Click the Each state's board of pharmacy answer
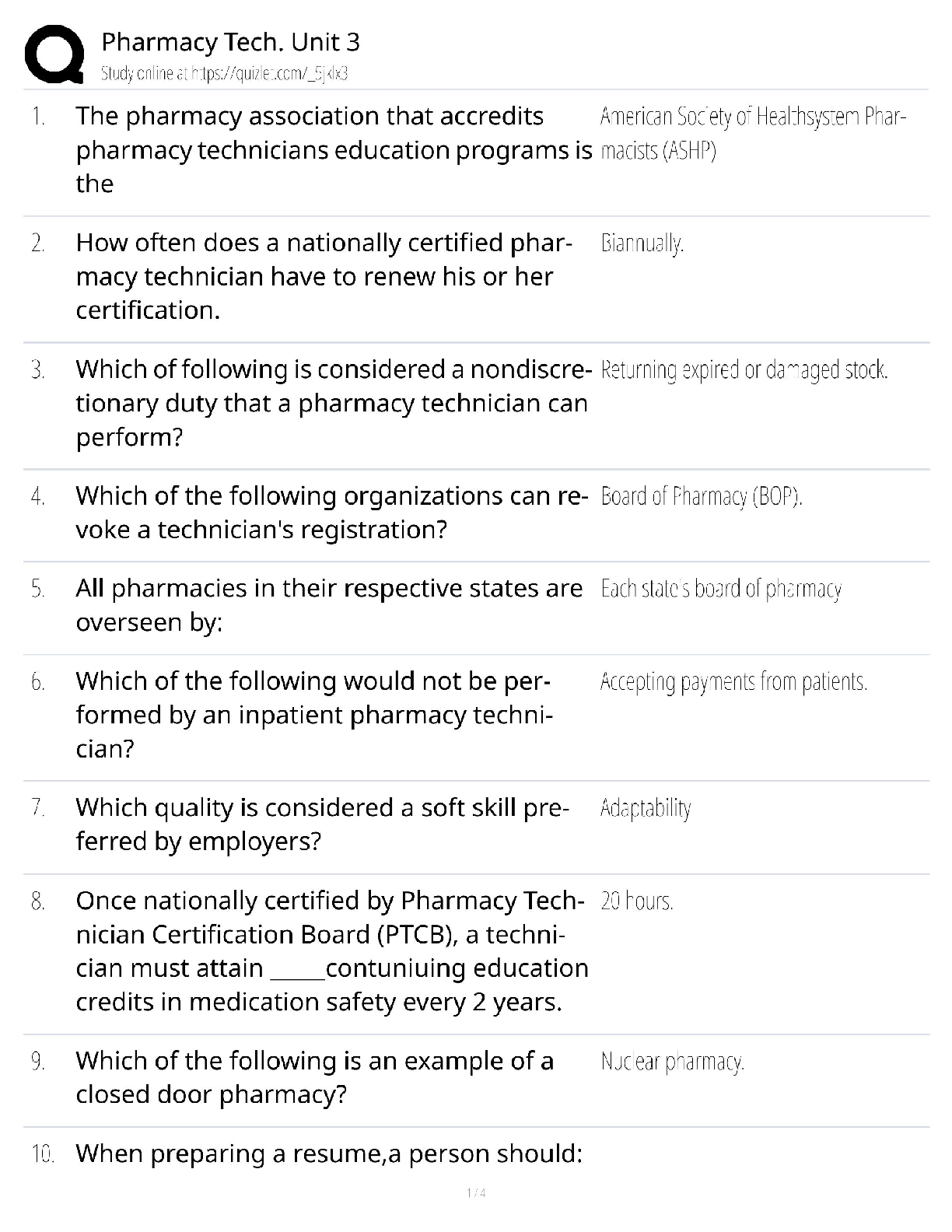 720,589
